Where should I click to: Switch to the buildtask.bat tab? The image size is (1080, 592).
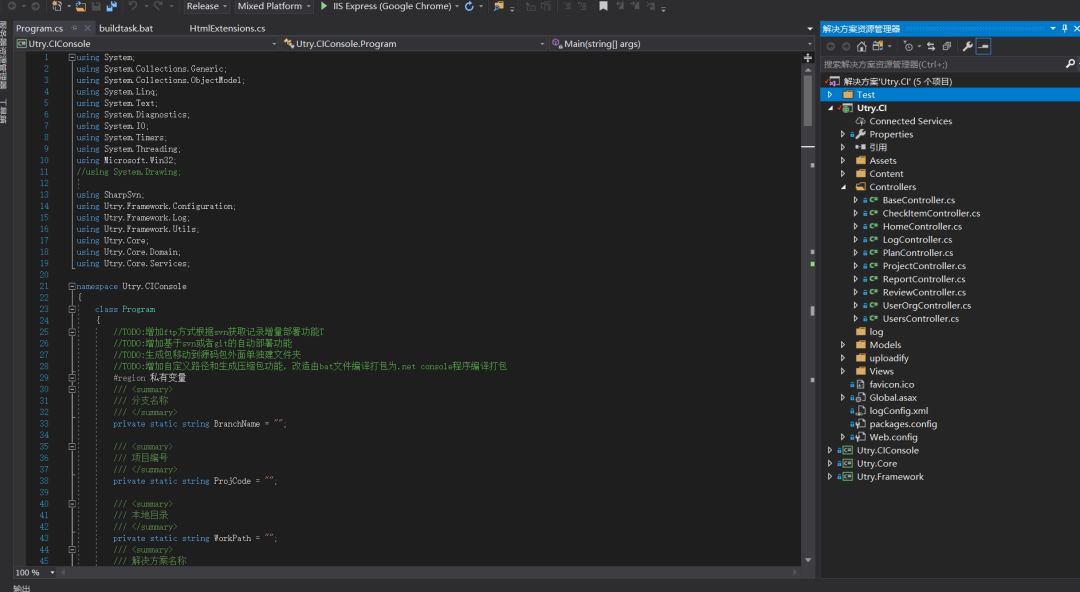125,28
